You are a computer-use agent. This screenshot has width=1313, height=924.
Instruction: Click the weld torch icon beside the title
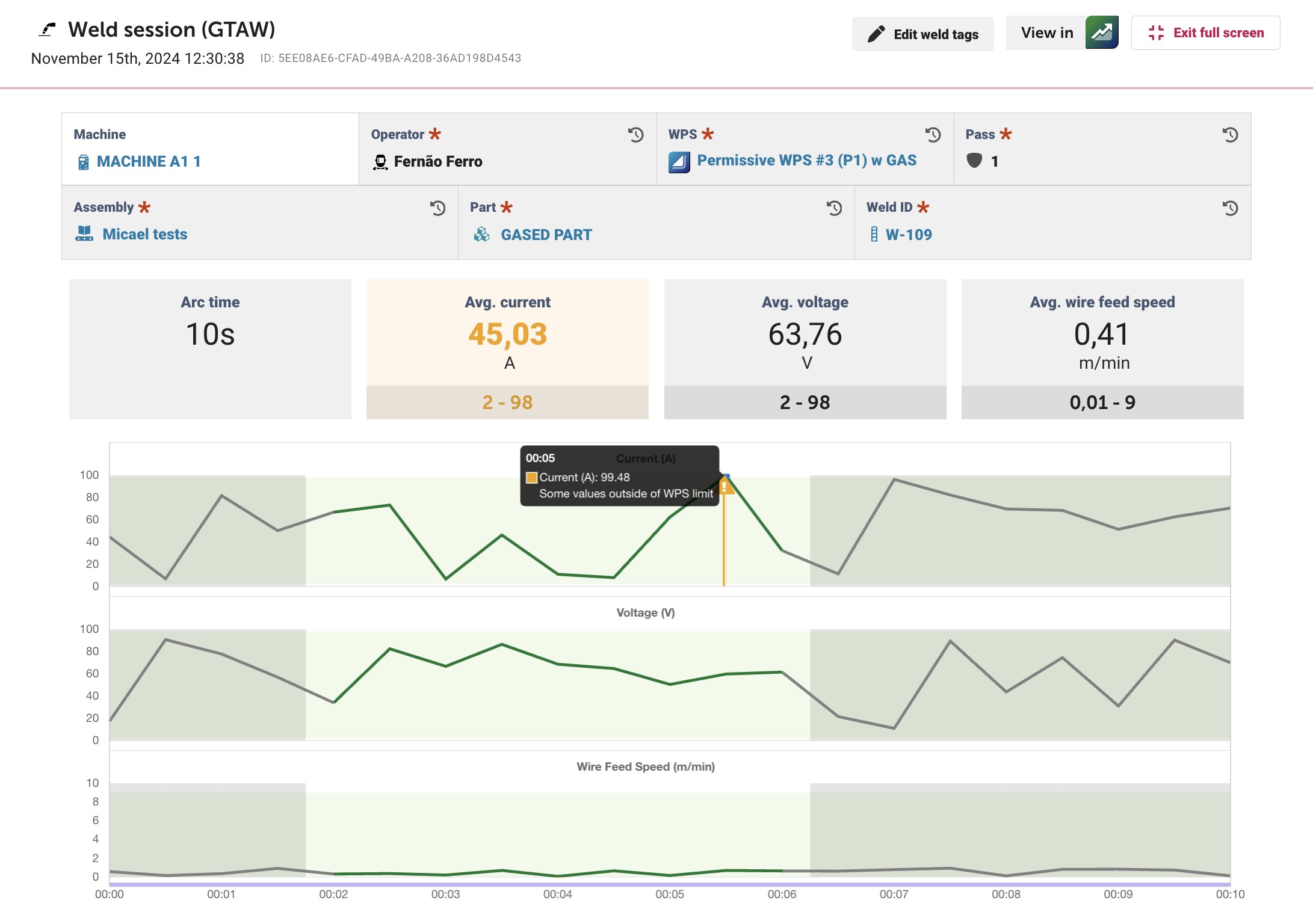47,29
